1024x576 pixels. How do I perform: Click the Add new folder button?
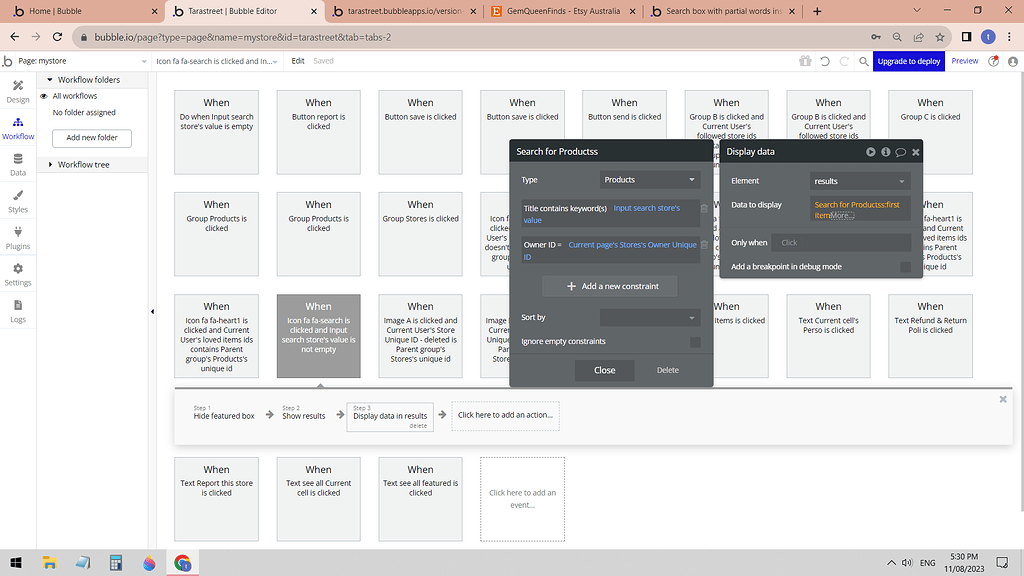91,137
